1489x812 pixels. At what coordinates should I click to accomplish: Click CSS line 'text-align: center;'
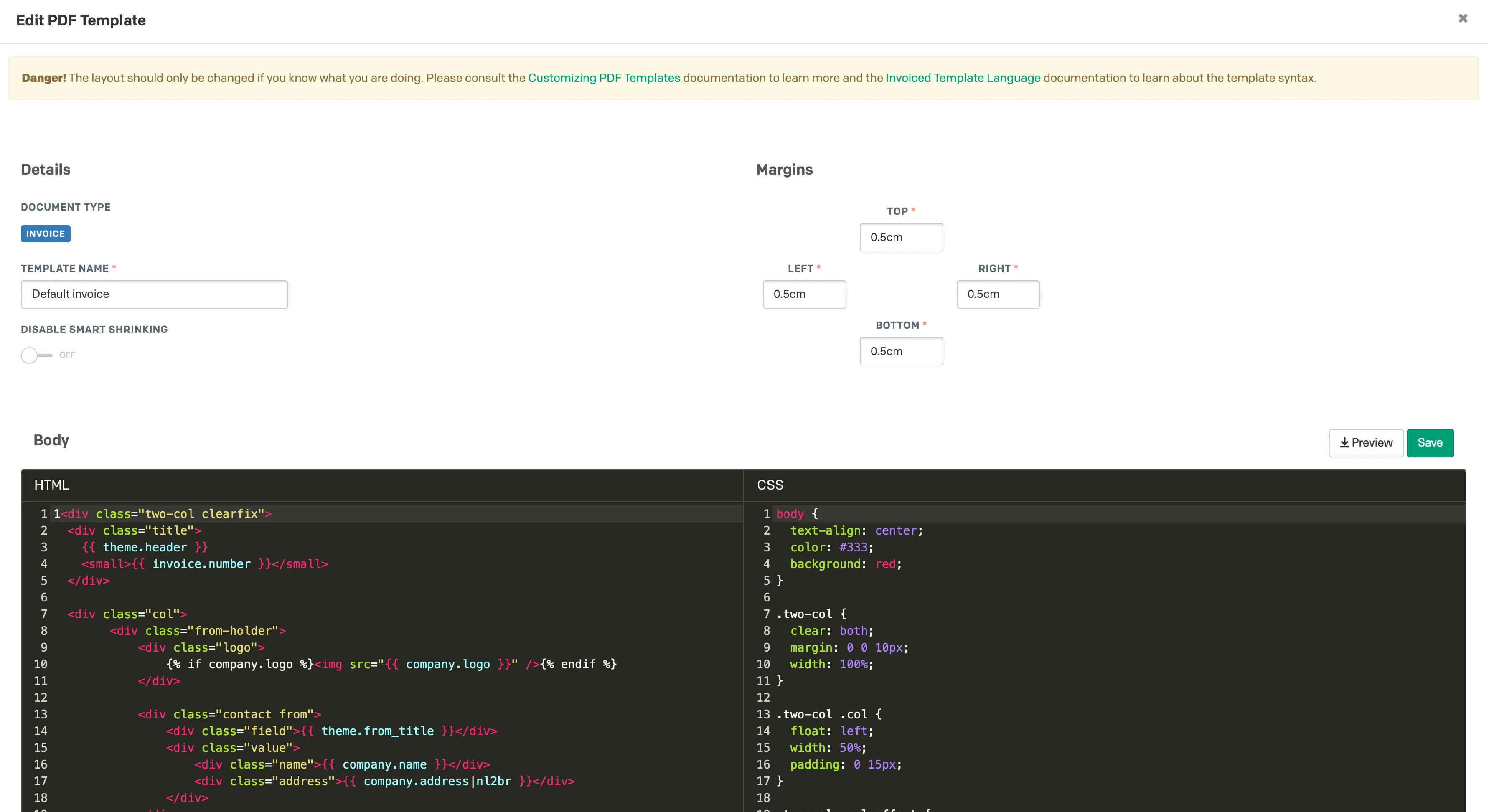coord(856,530)
